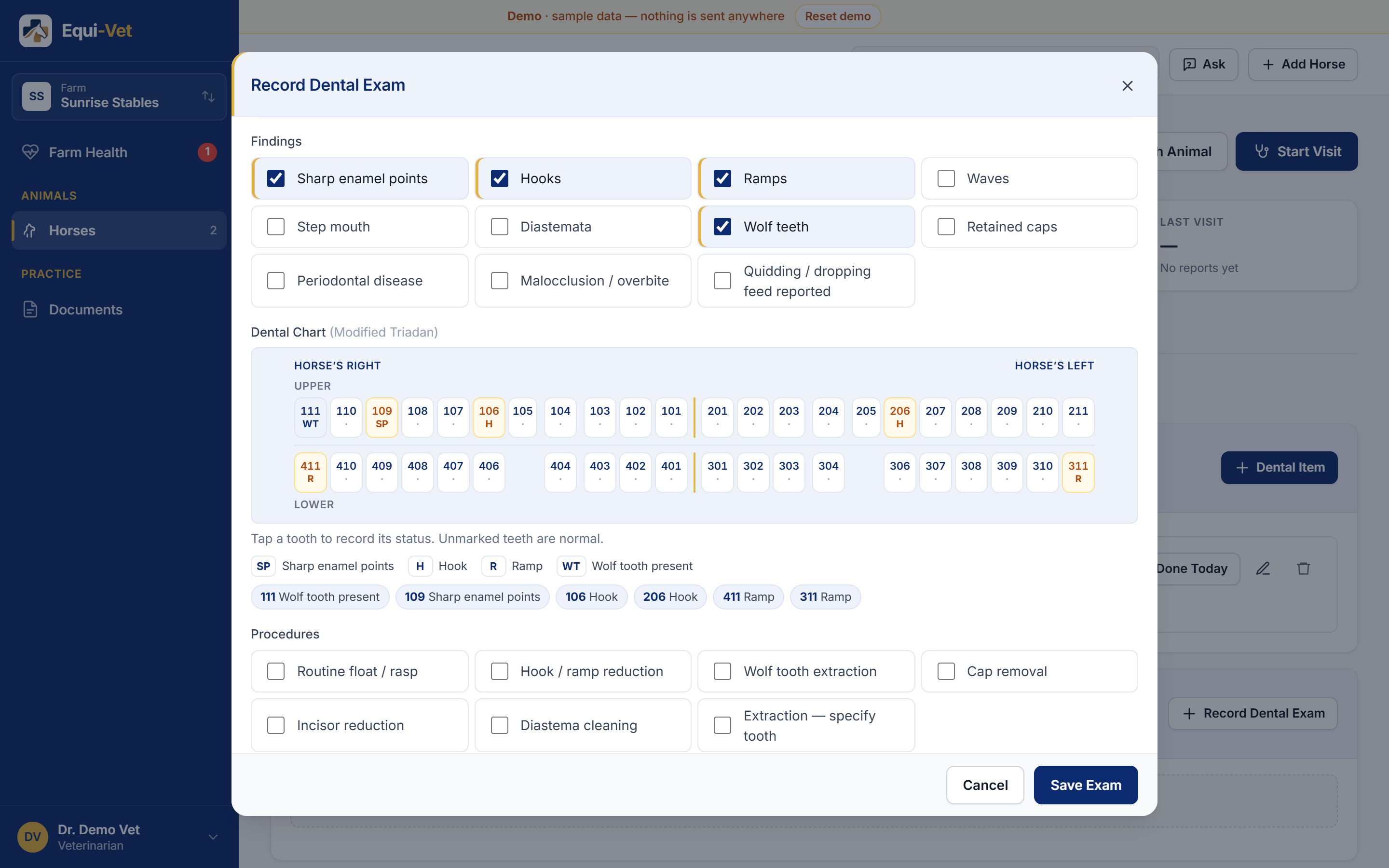This screenshot has width=1389, height=868.
Task: Click the pencil edit icon
Action: (1263, 569)
